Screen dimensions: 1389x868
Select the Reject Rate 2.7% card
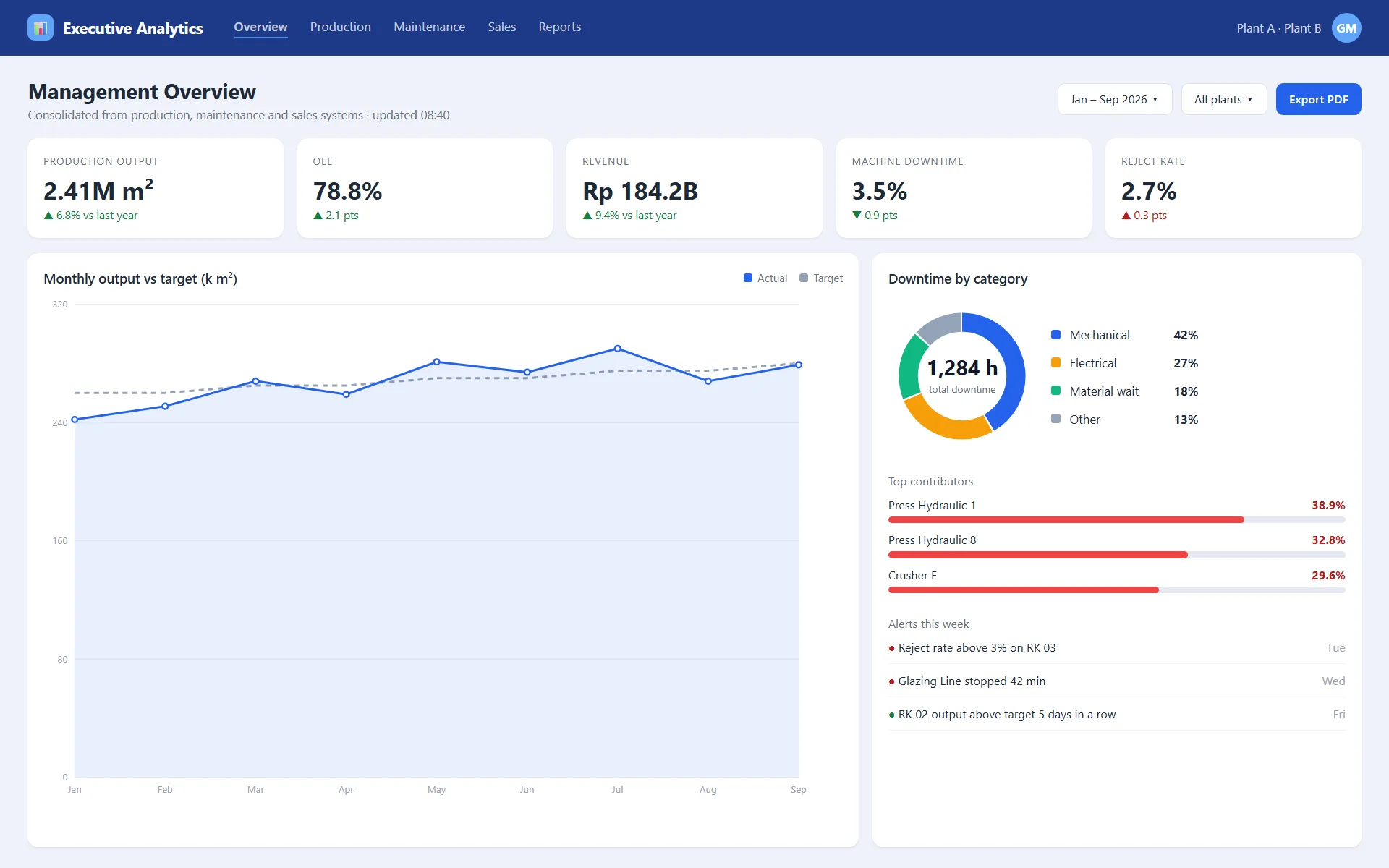pyautogui.click(x=1233, y=188)
